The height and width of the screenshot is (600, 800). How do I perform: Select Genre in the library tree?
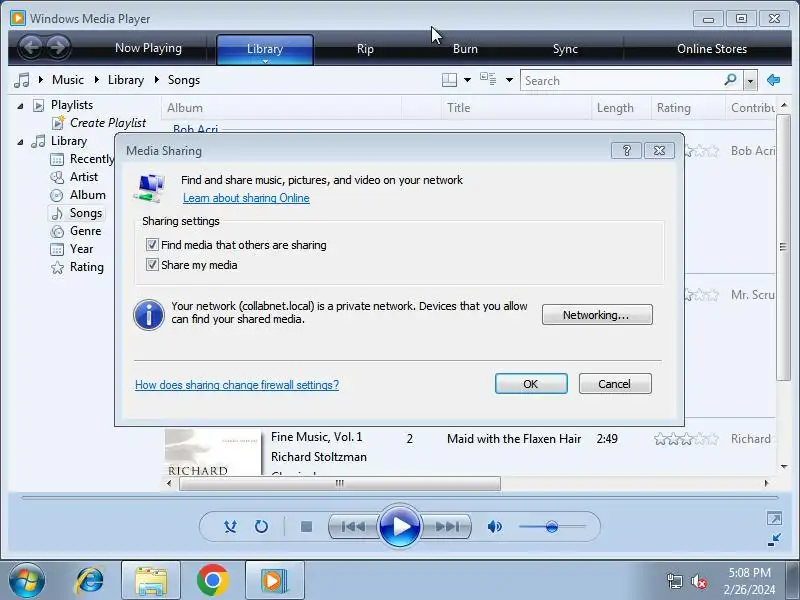[x=86, y=231]
